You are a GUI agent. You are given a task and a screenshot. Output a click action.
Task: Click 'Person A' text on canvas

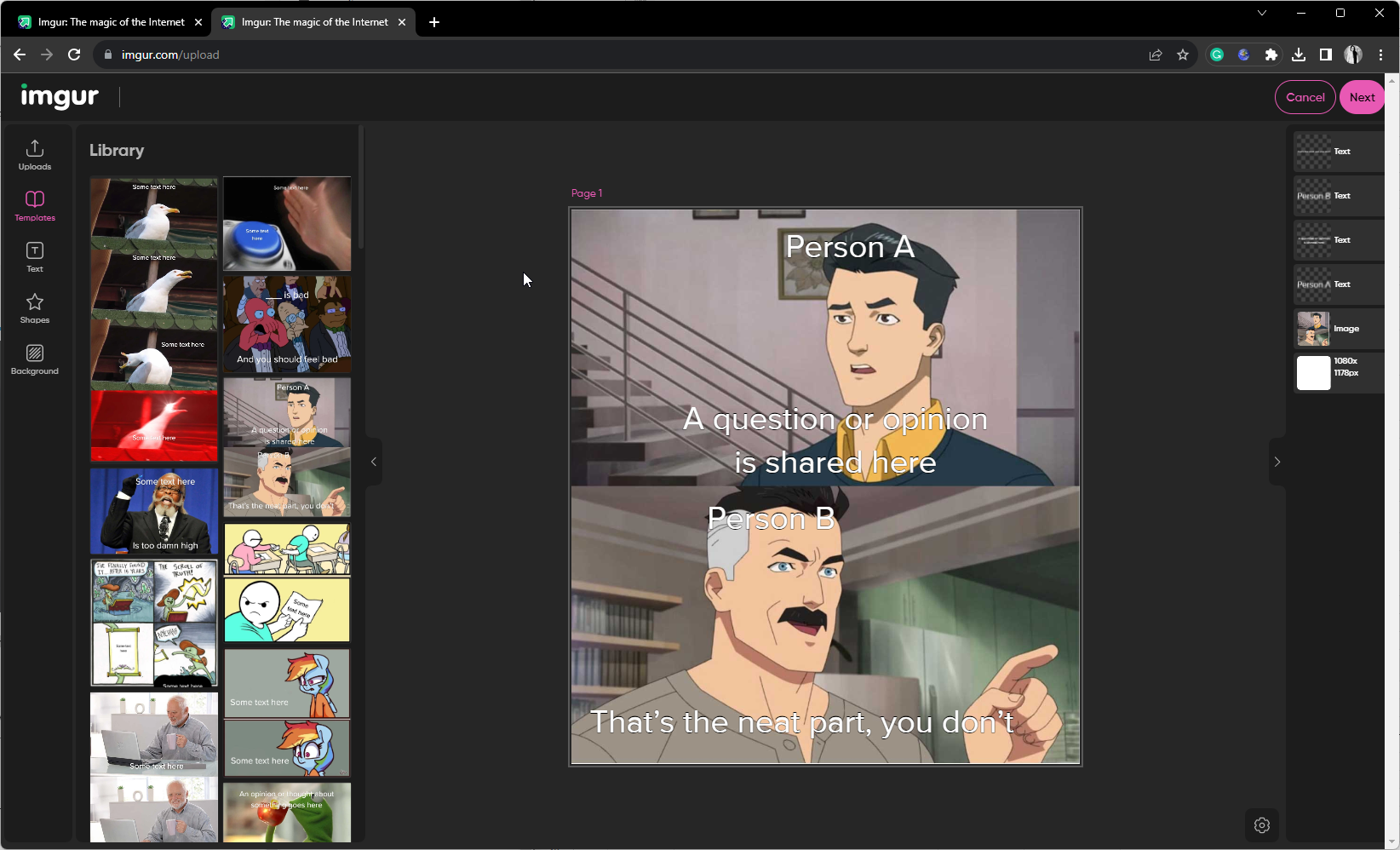click(850, 247)
